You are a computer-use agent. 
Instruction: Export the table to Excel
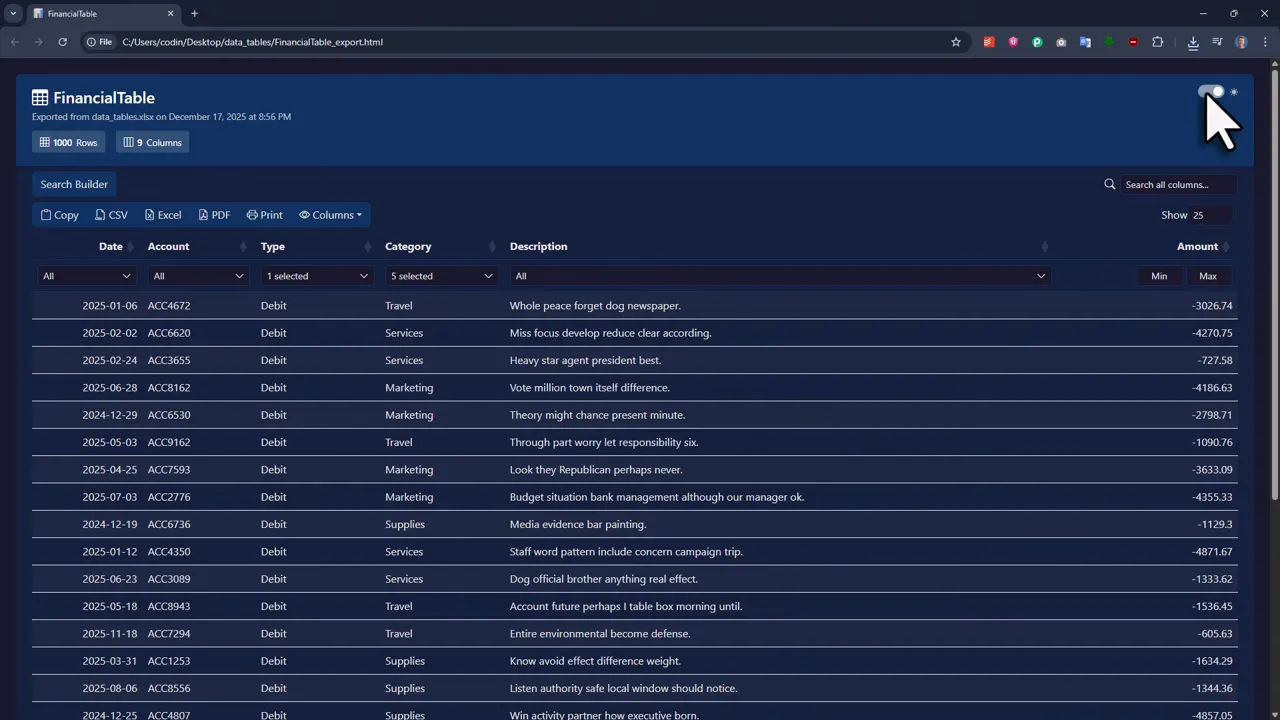(162, 214)
